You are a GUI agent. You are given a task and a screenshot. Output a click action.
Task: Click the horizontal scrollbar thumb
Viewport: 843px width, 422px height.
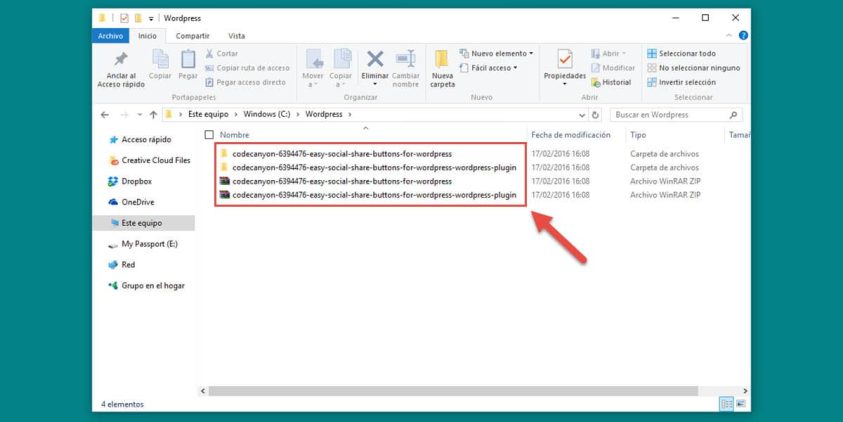click(453, 391)
